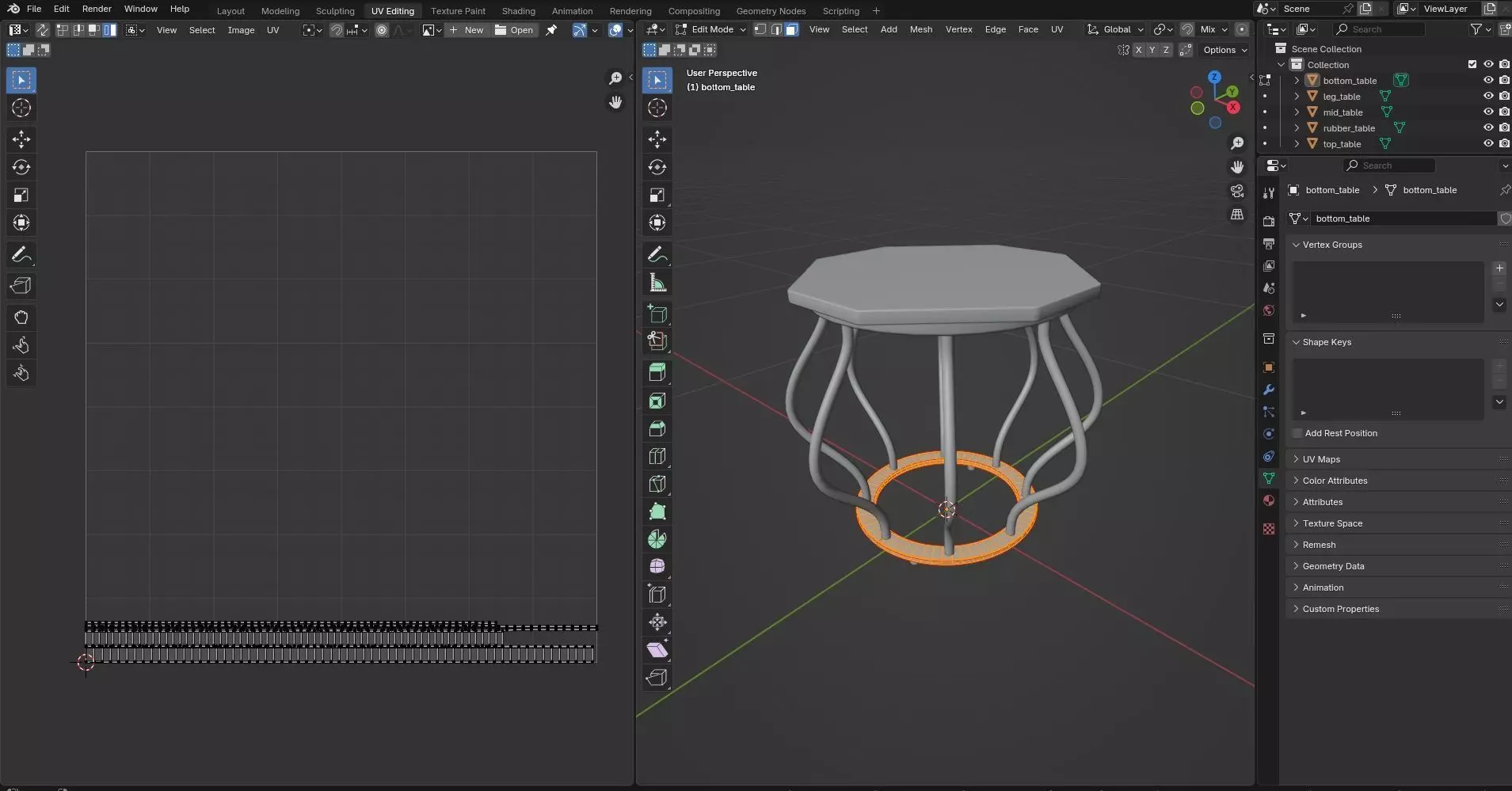Select the Annotate tool in UV editor
This screenshot has height=791, width=1512.
[x=21, y=254]
